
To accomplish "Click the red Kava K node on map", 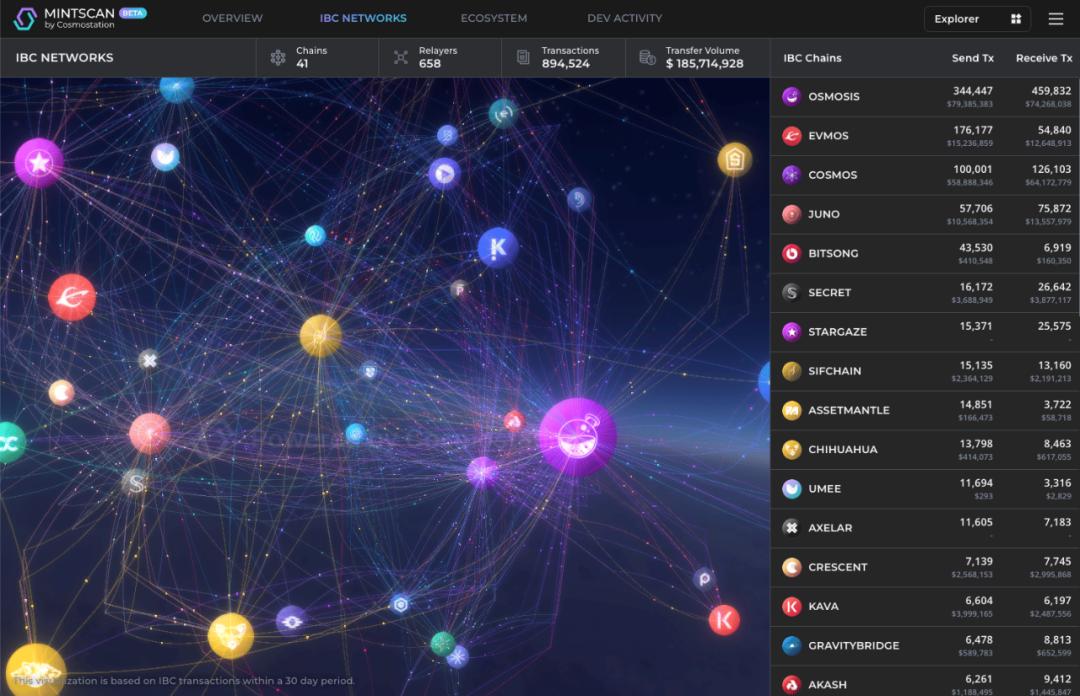I will pyautogui.click(x=724, y=620).
